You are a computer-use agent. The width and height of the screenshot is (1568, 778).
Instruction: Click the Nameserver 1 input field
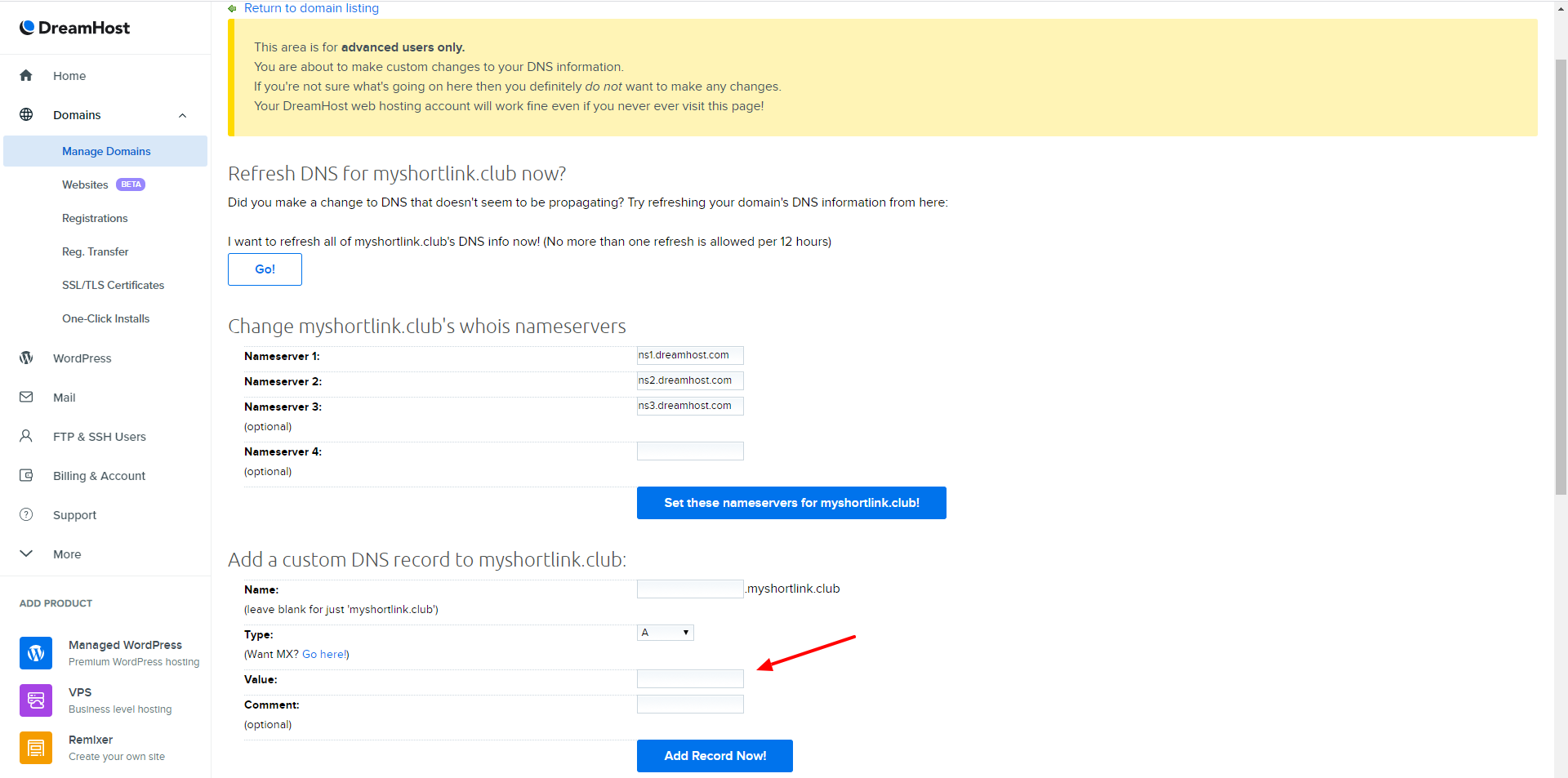coord(690,355)
